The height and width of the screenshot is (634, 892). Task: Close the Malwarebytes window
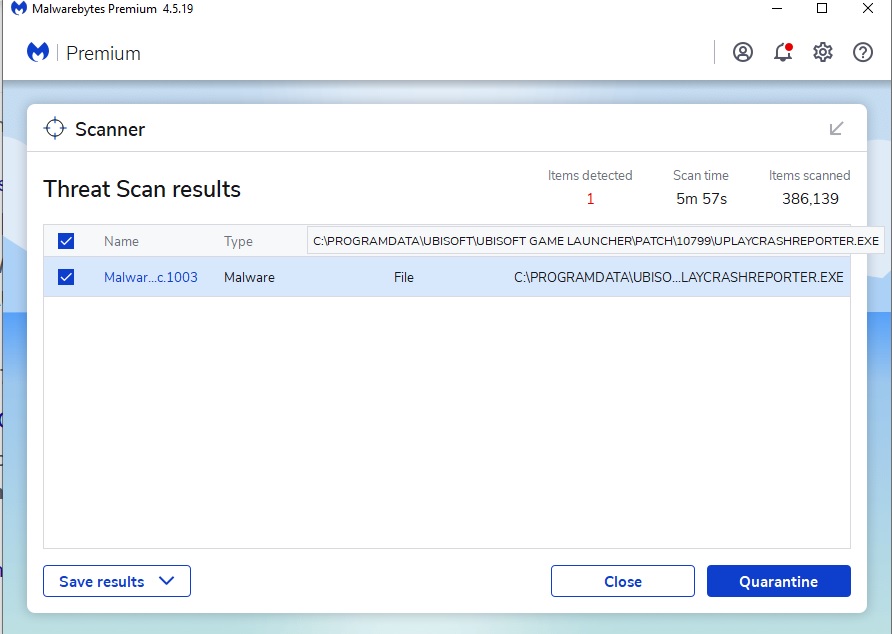coord(868,9)
